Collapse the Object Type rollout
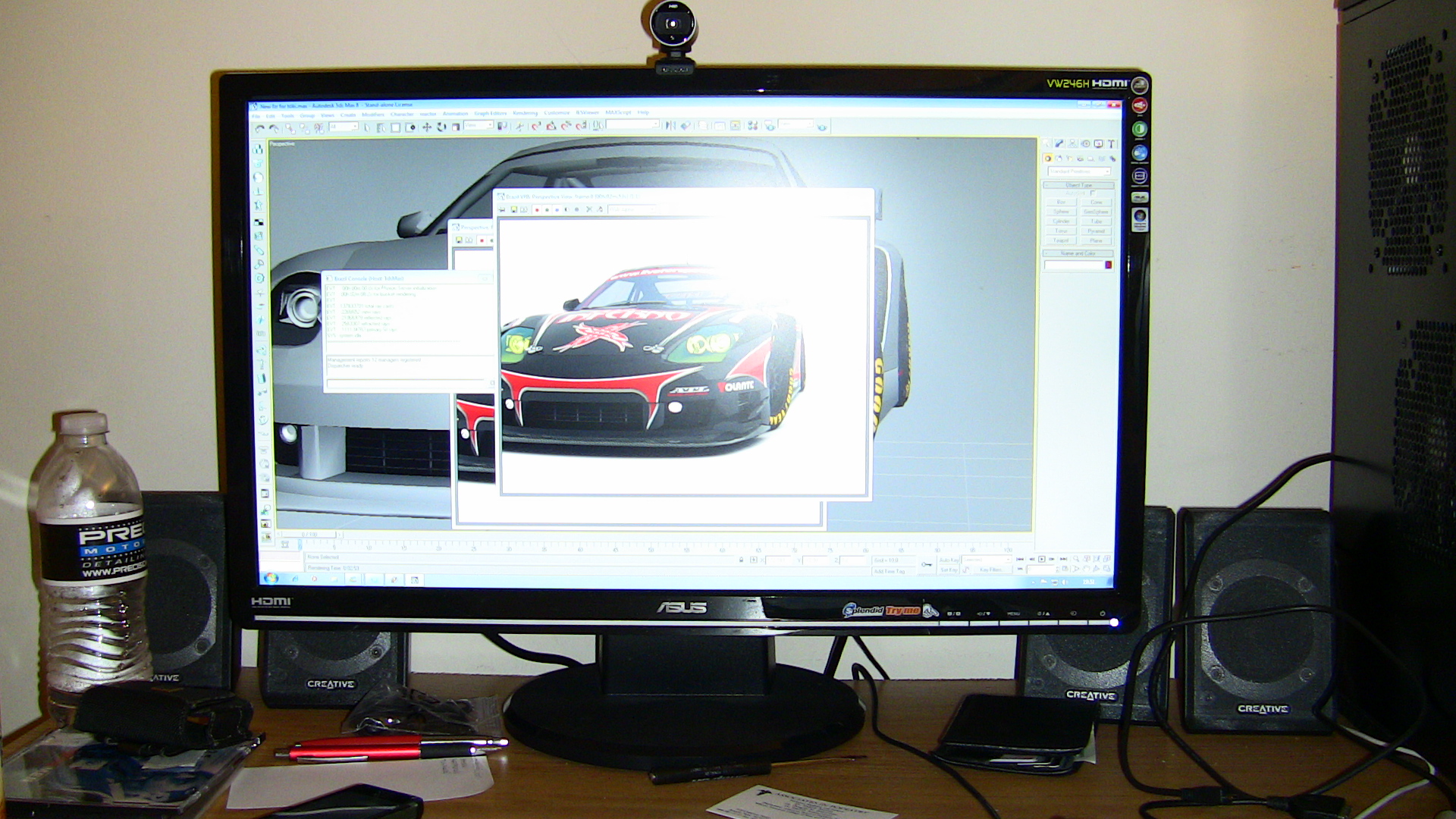The image size is (1456, 819). (1078, 185)
